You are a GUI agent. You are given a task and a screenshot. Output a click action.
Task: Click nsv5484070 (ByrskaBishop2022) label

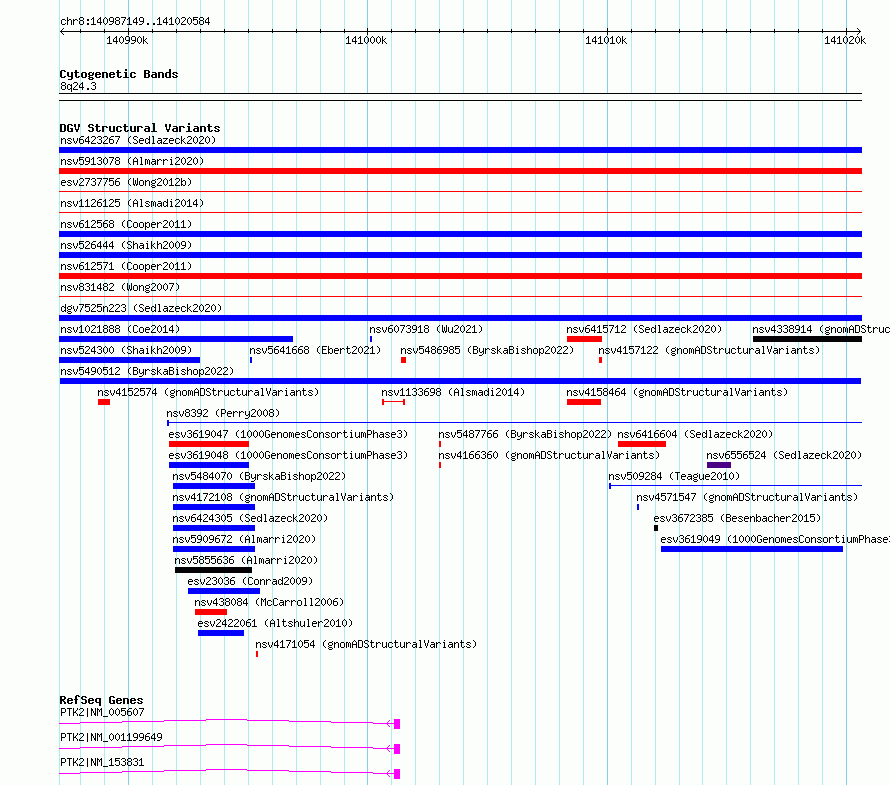coord(259,476)
